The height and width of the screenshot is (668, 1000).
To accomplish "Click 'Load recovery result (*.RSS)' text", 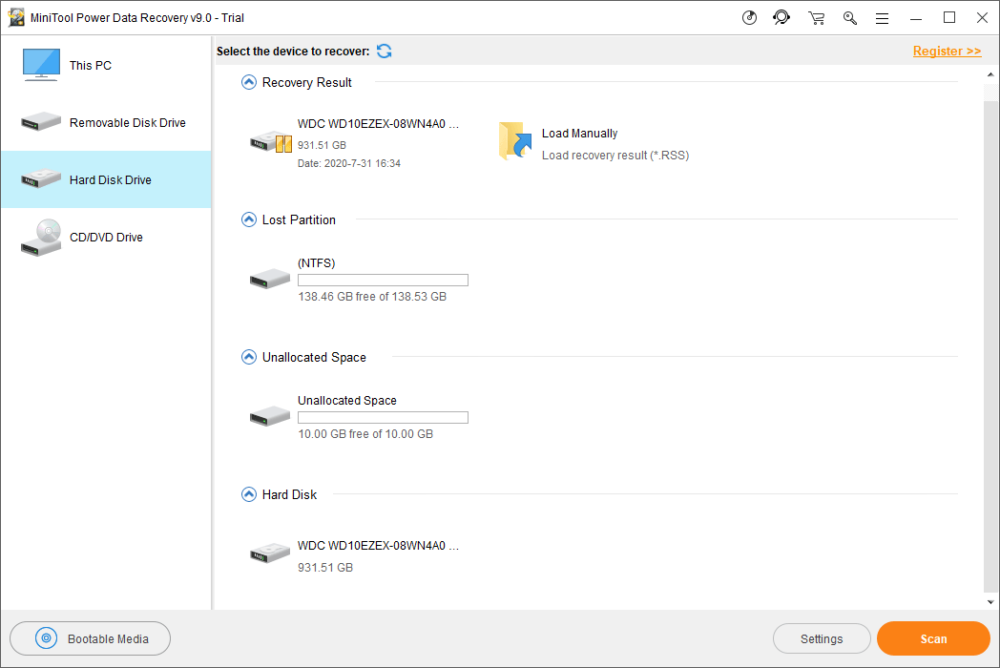I will (x=615, y=155).
